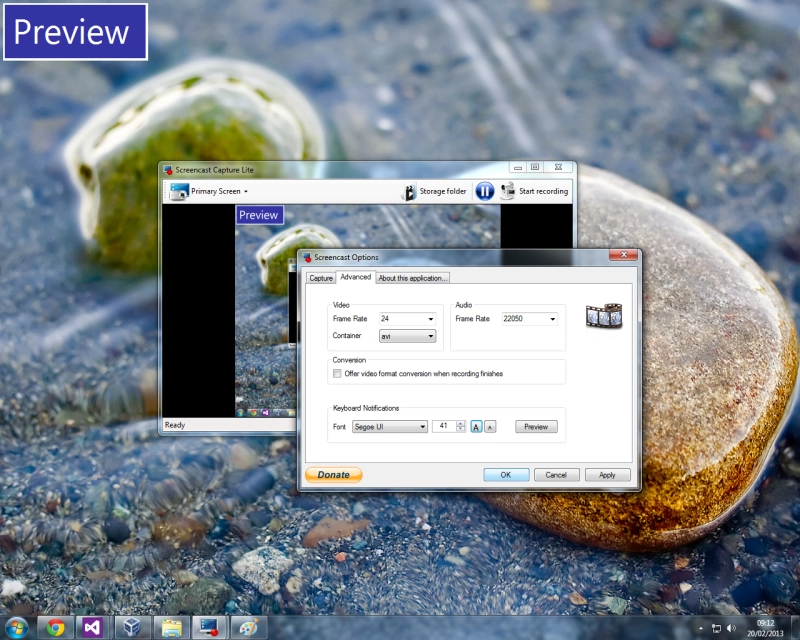Screen dimensions: 800x640
Task: Click the Donate button
Action: coord(333,475)
